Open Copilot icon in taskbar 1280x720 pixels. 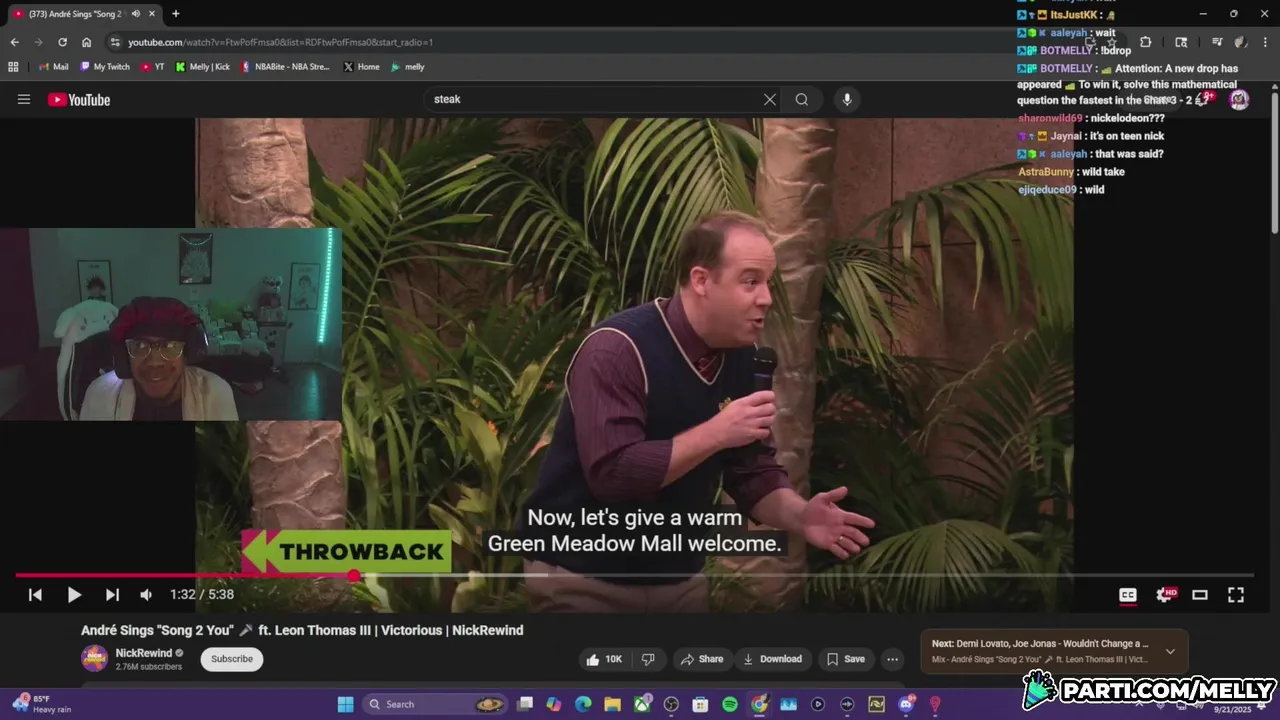pyautogui.click(x=554, y=704)
